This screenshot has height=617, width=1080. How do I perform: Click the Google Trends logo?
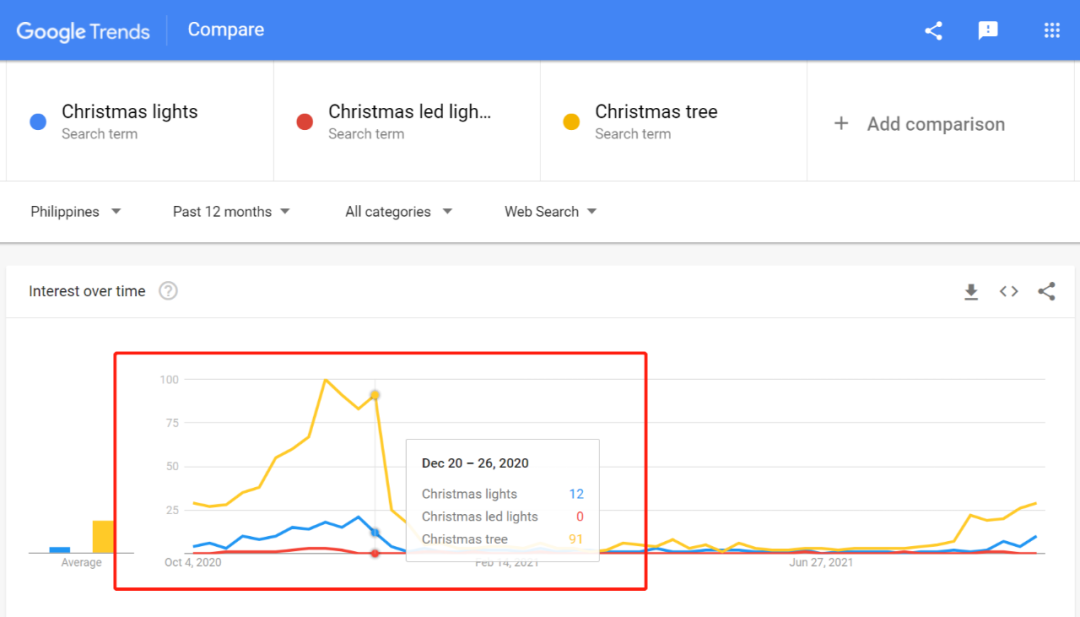[83, 31]
